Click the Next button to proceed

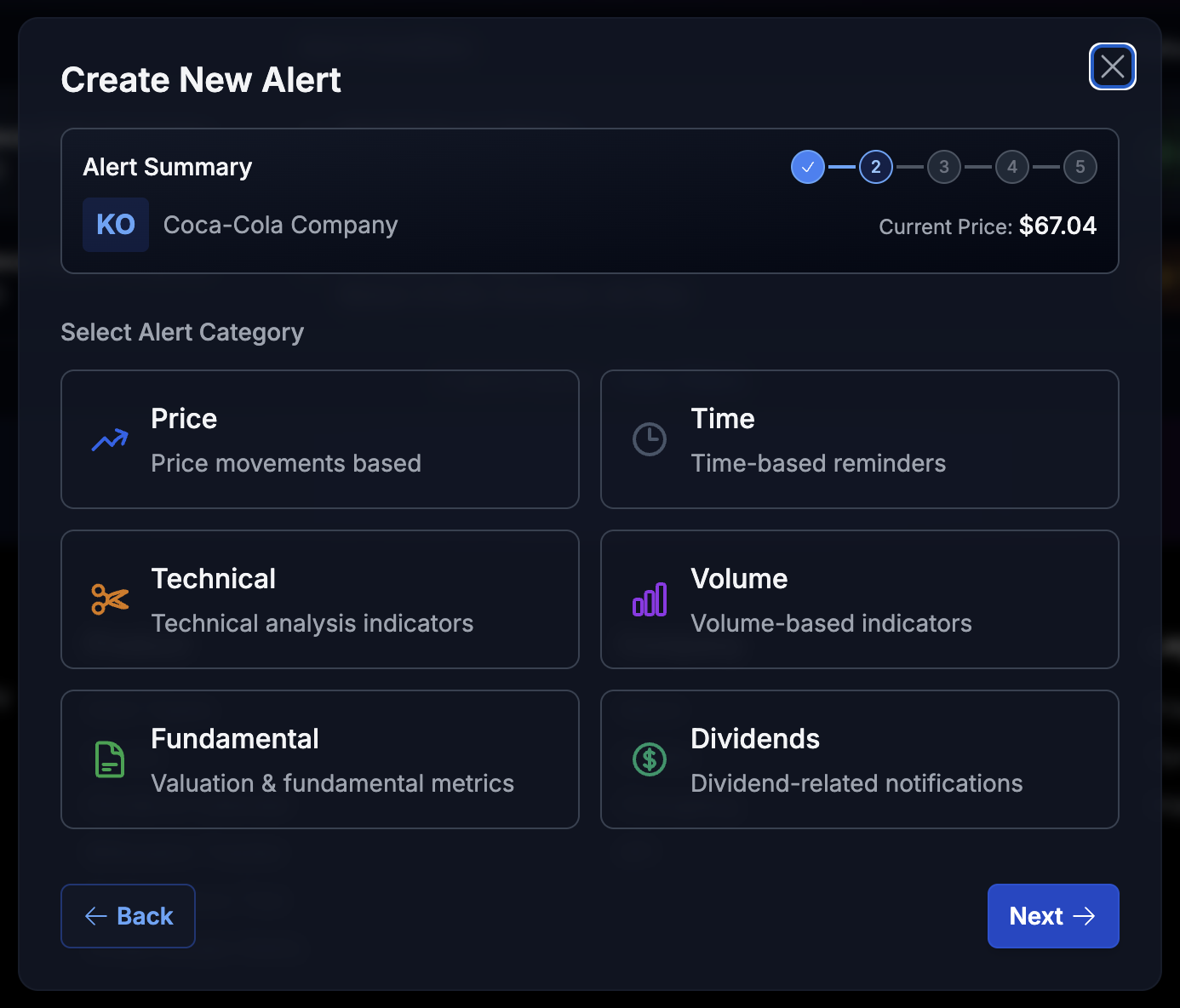tap(1053, 916)
